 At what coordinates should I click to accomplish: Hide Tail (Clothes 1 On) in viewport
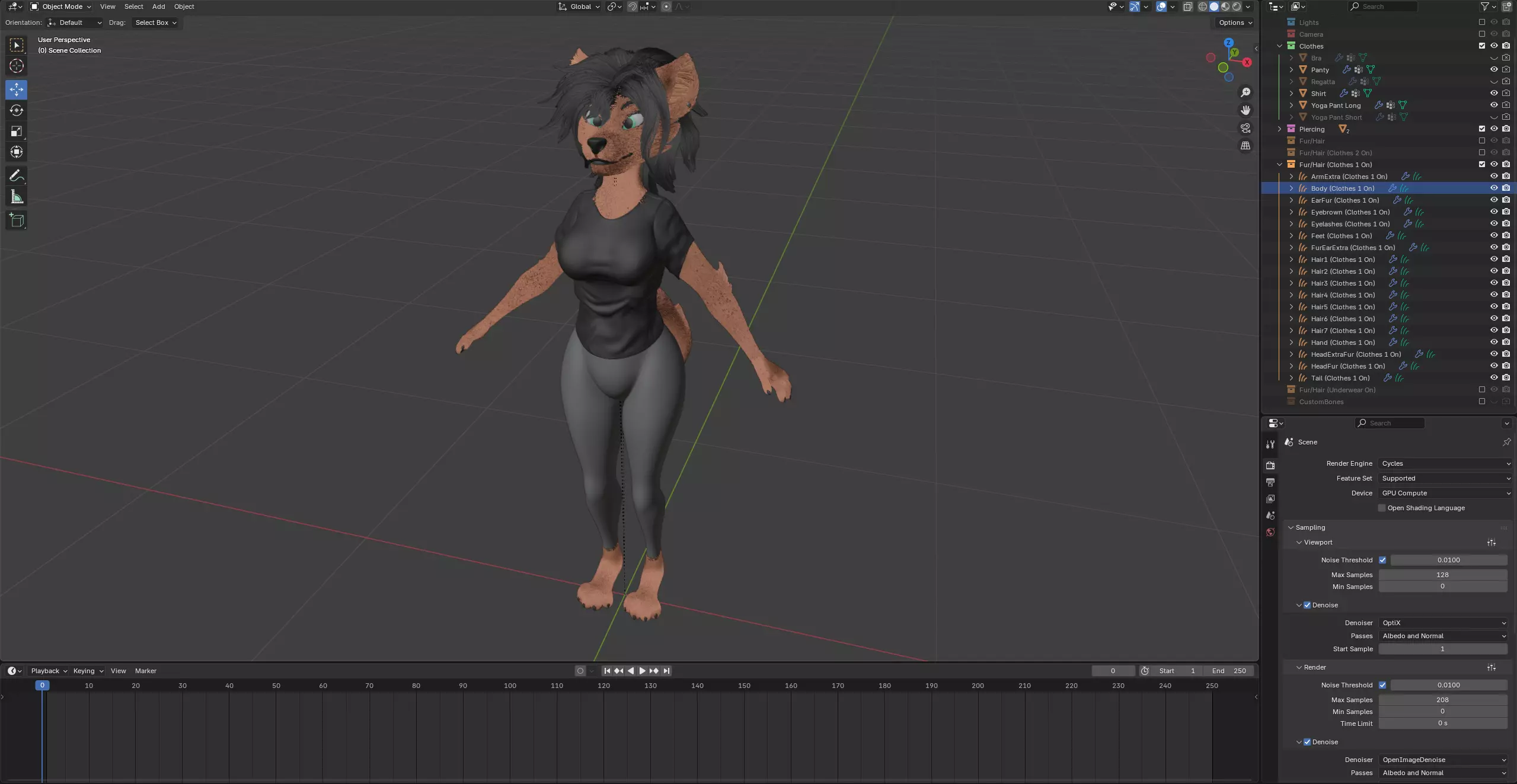1494,377
